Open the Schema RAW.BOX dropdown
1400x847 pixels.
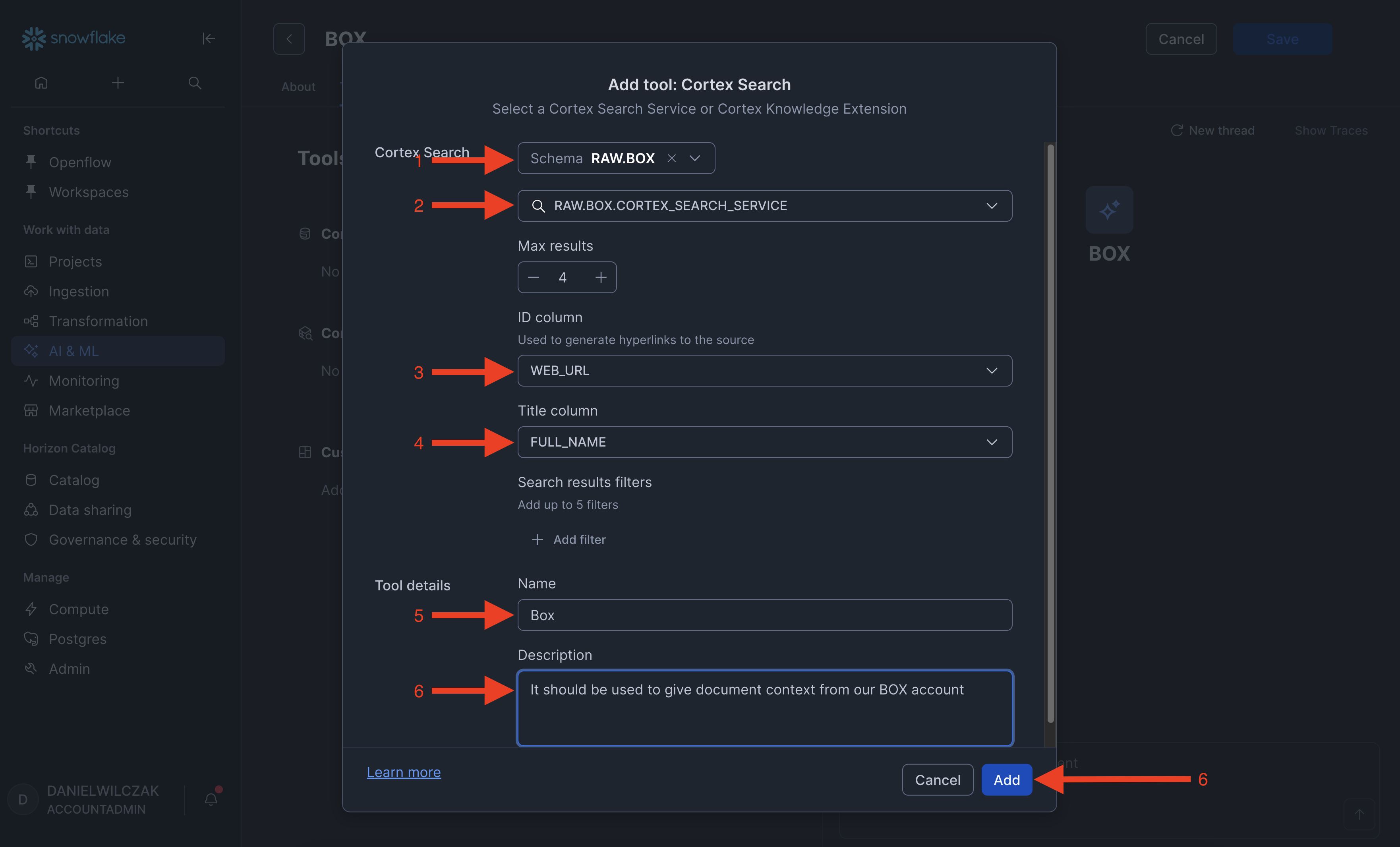694,158
